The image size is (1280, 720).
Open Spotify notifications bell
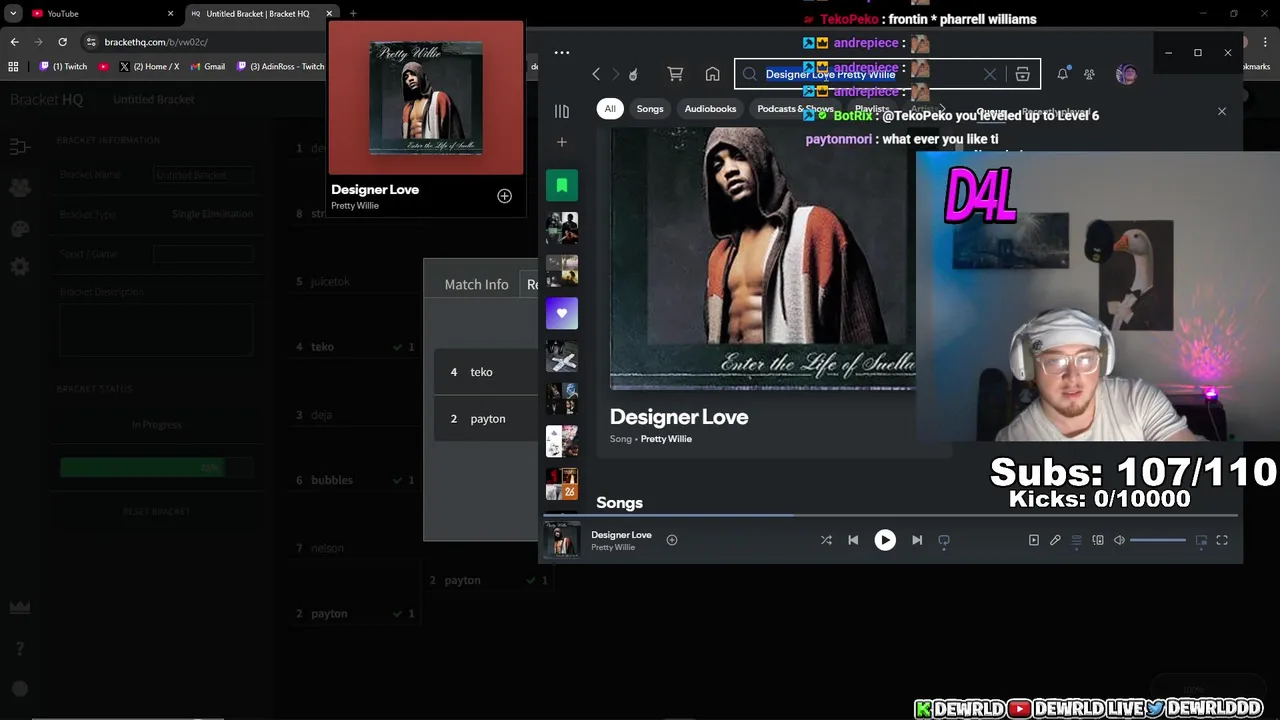click(1063, 74)
